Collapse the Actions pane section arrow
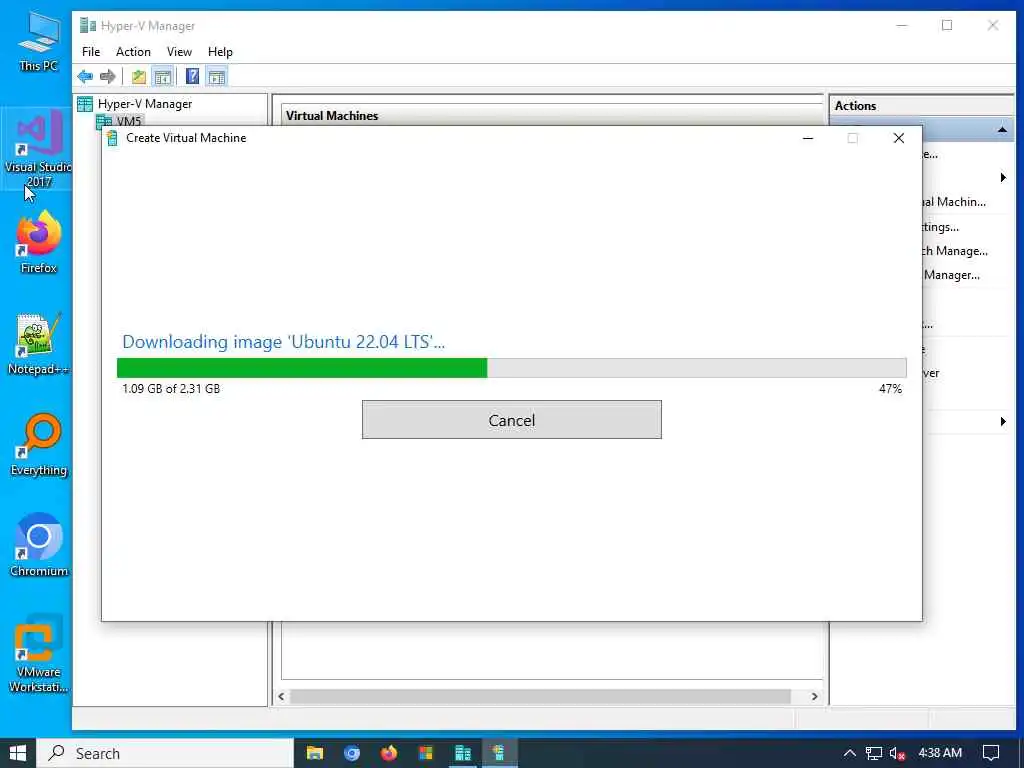Image resolution: width=1024 pixels, height=768 pixels. coord(1002,130)
